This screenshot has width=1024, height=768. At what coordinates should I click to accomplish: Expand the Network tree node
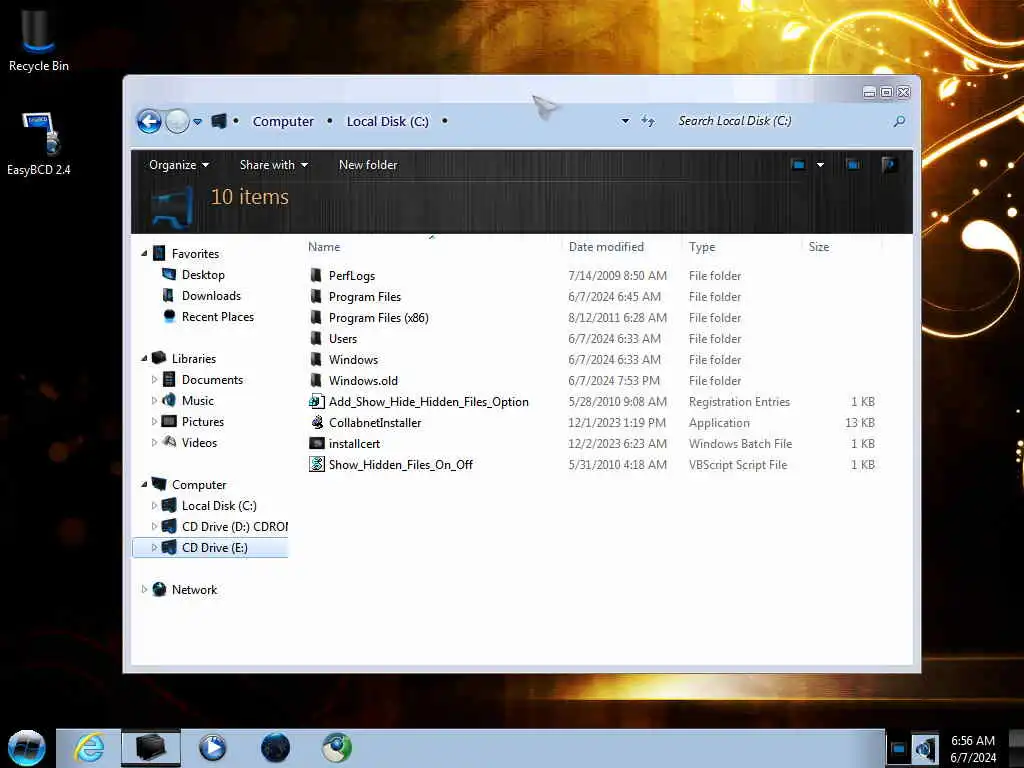pos(144,589)
